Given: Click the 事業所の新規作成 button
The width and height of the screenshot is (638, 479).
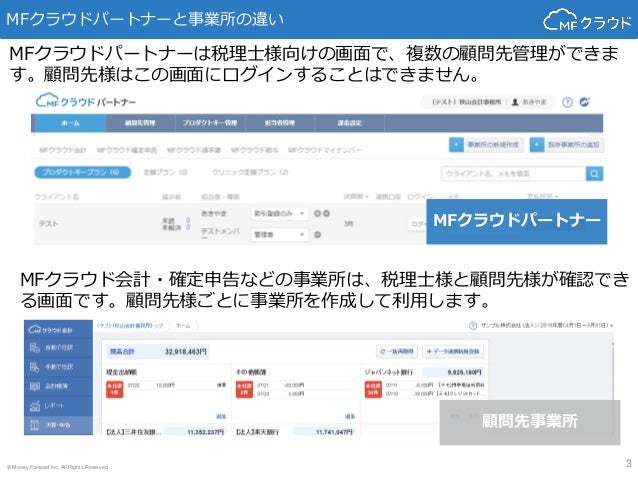Looking at the screenshot, I should [486, 144].
